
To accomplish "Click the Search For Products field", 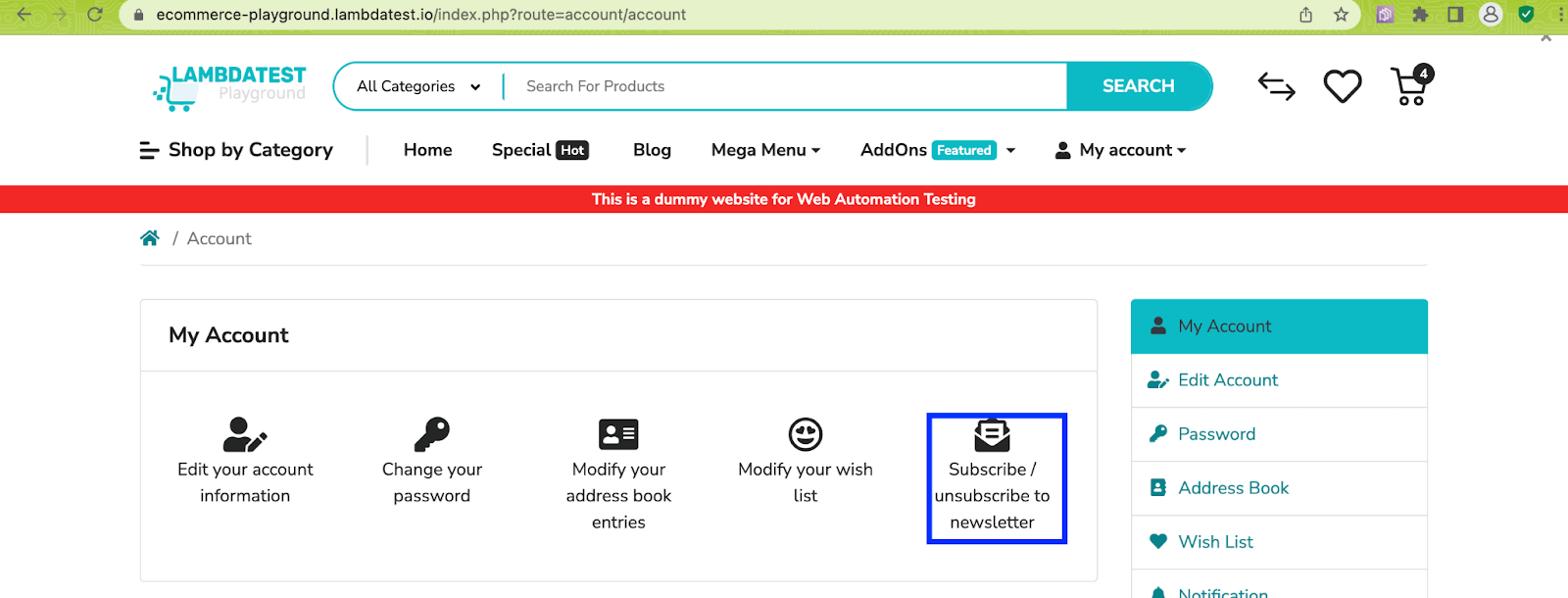I will pyautogui.click(x=784, y=86).
